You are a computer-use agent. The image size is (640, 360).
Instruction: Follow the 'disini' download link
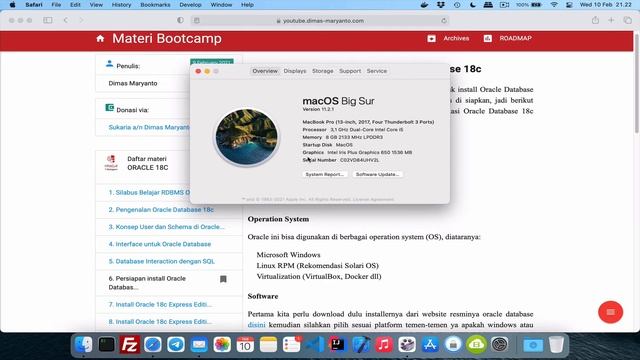click(256, 325)
